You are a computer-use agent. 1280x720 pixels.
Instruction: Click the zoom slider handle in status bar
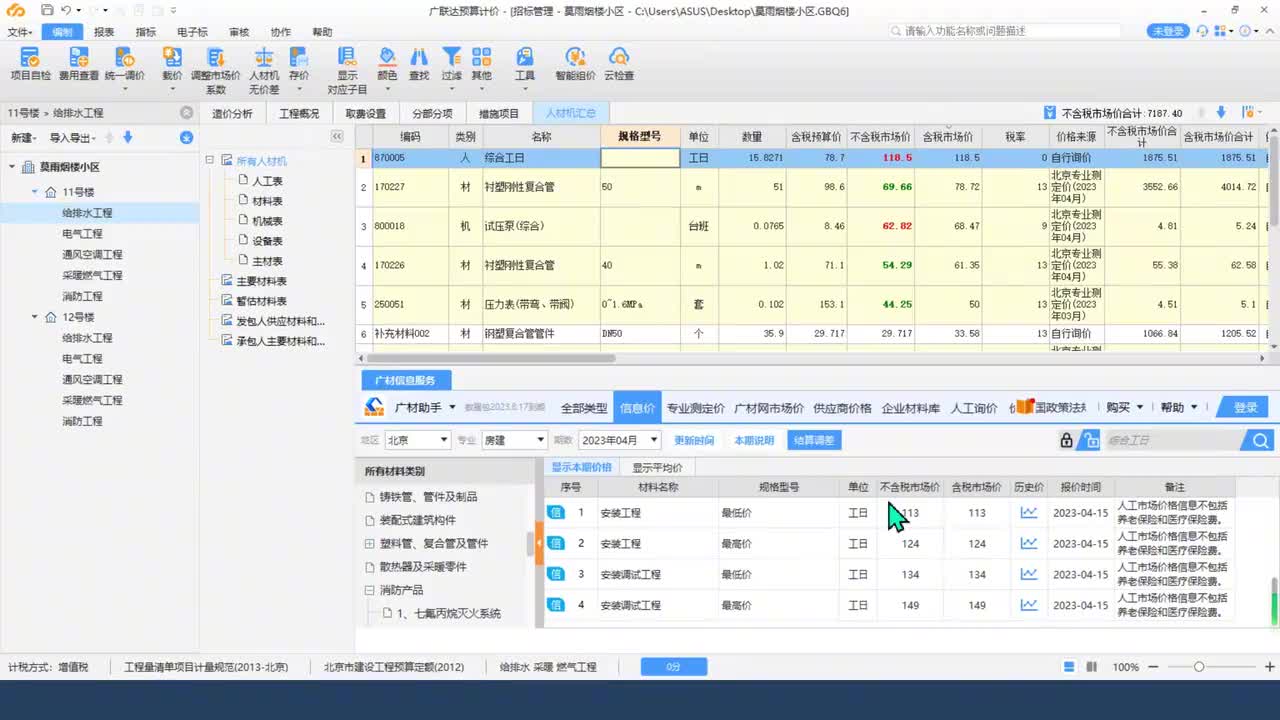[x=1199, y=667]
